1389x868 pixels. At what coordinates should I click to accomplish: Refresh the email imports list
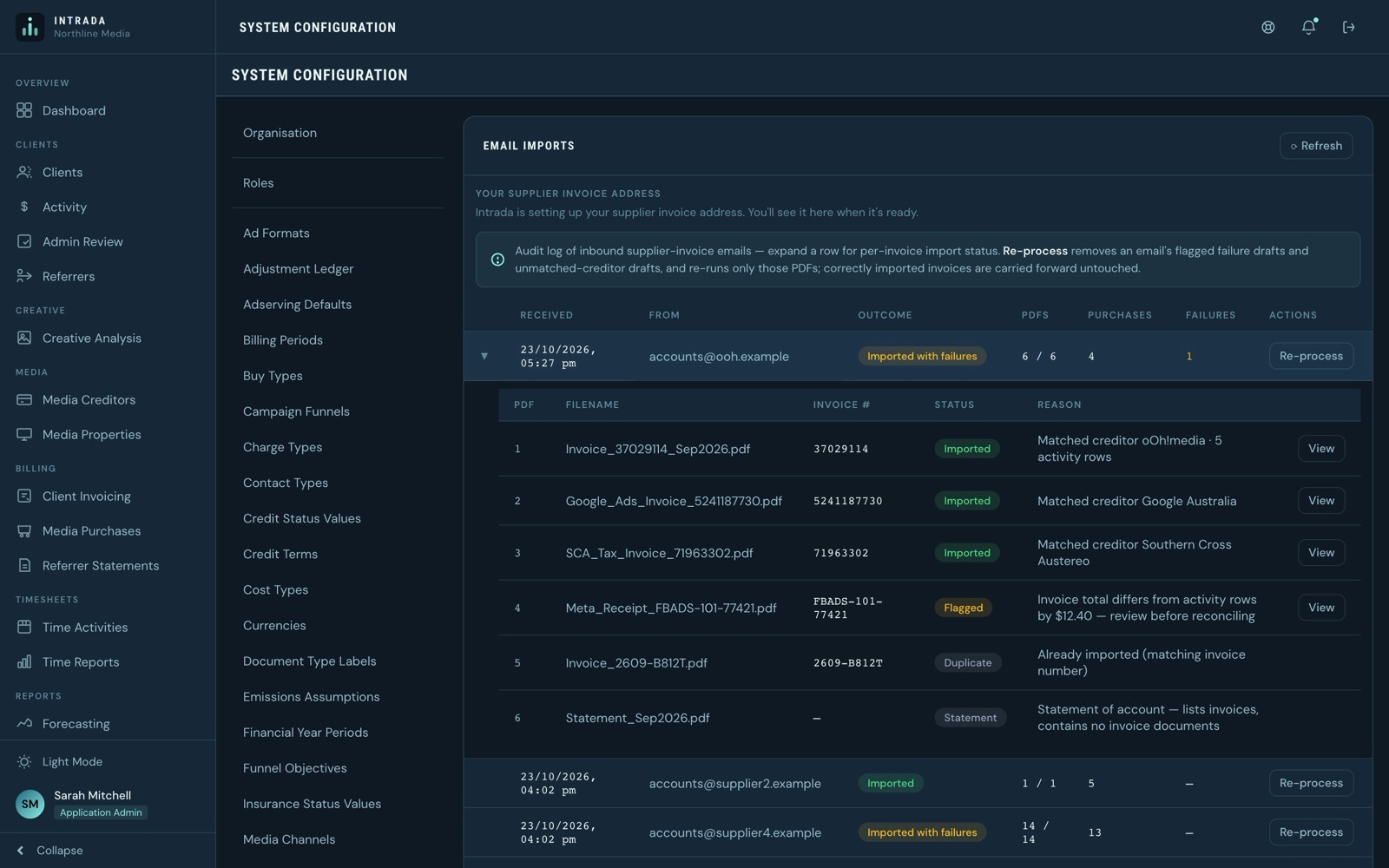pos(1315,146)
